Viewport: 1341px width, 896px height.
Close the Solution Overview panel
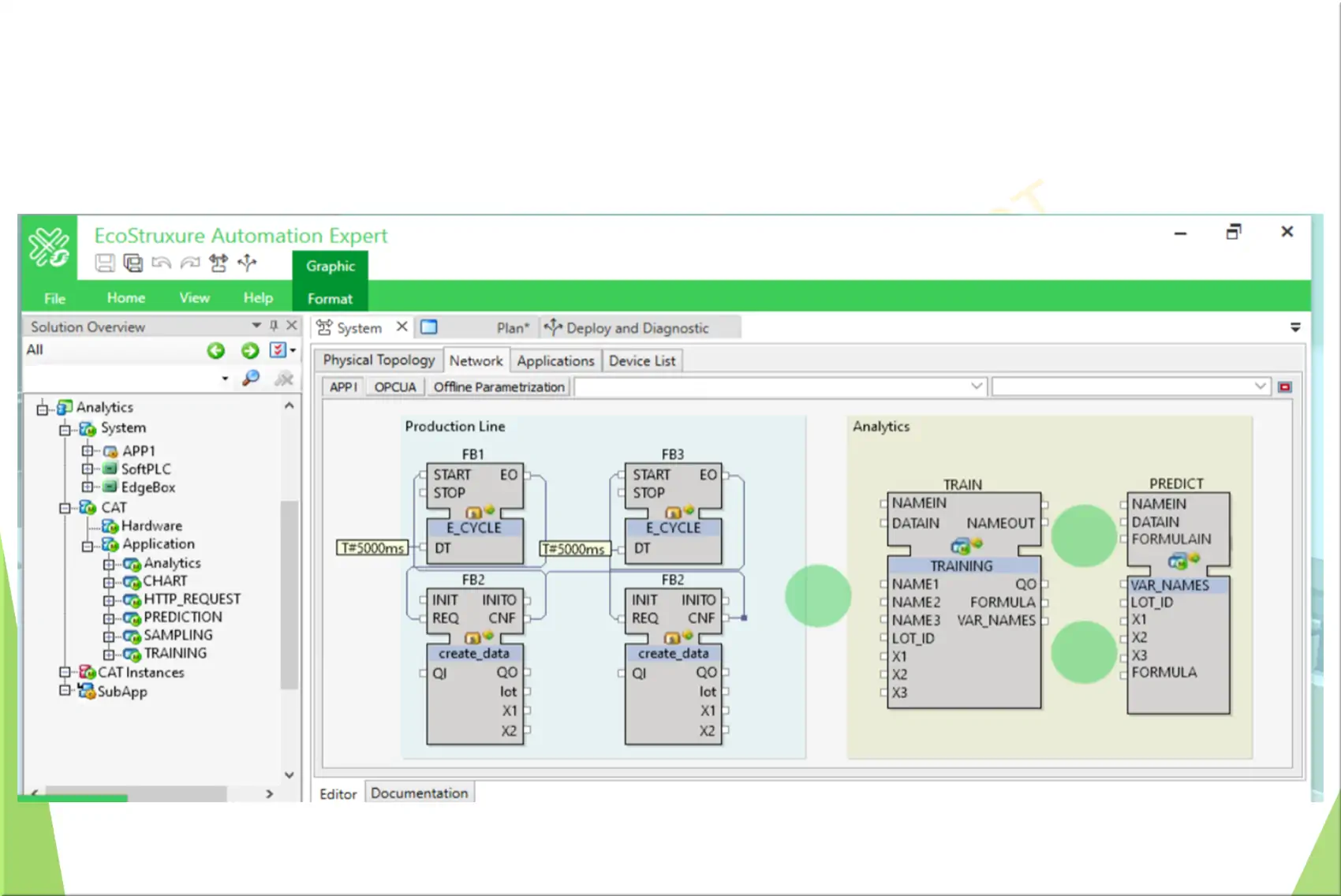coord(292,325)
